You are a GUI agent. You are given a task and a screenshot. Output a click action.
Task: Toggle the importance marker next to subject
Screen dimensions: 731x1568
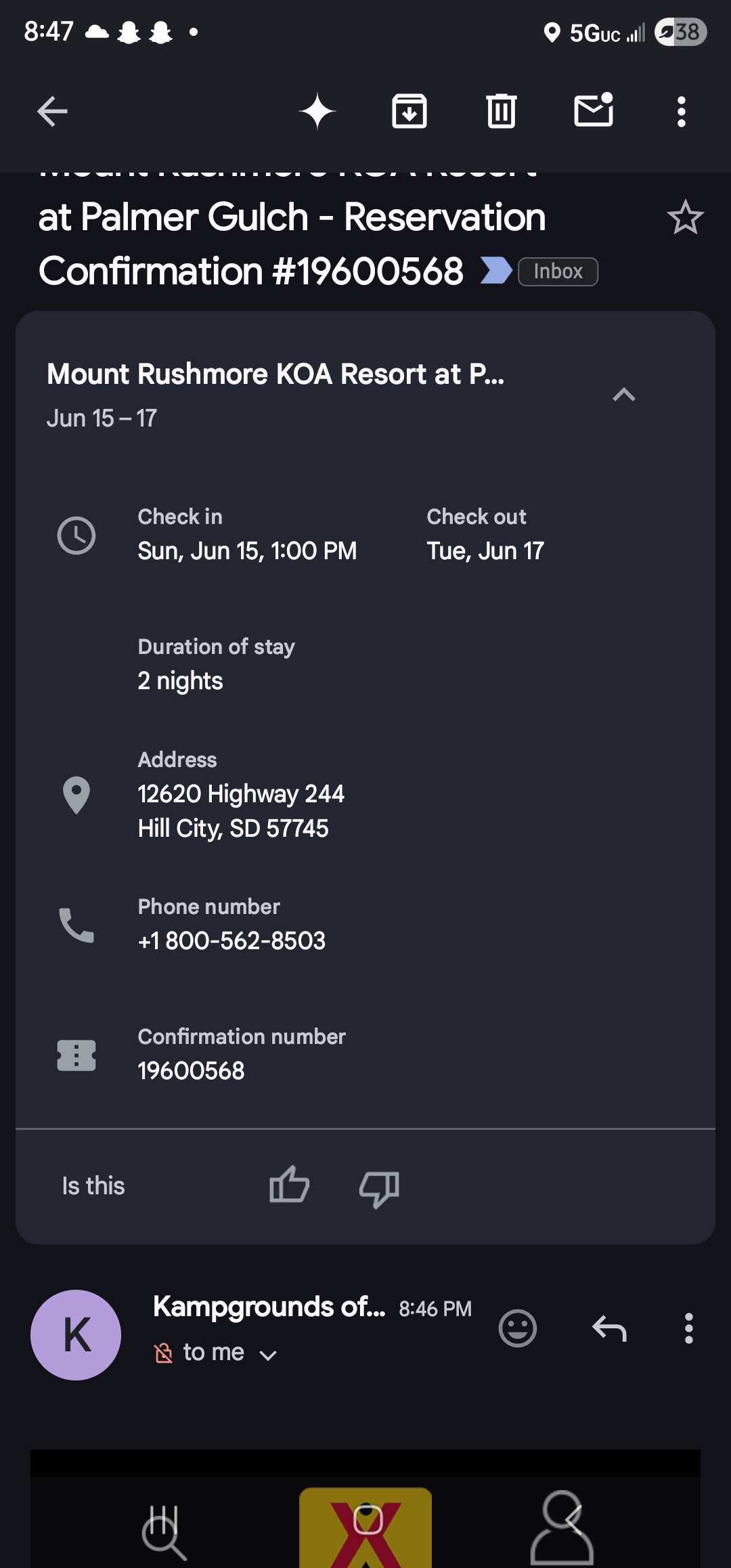496,271
